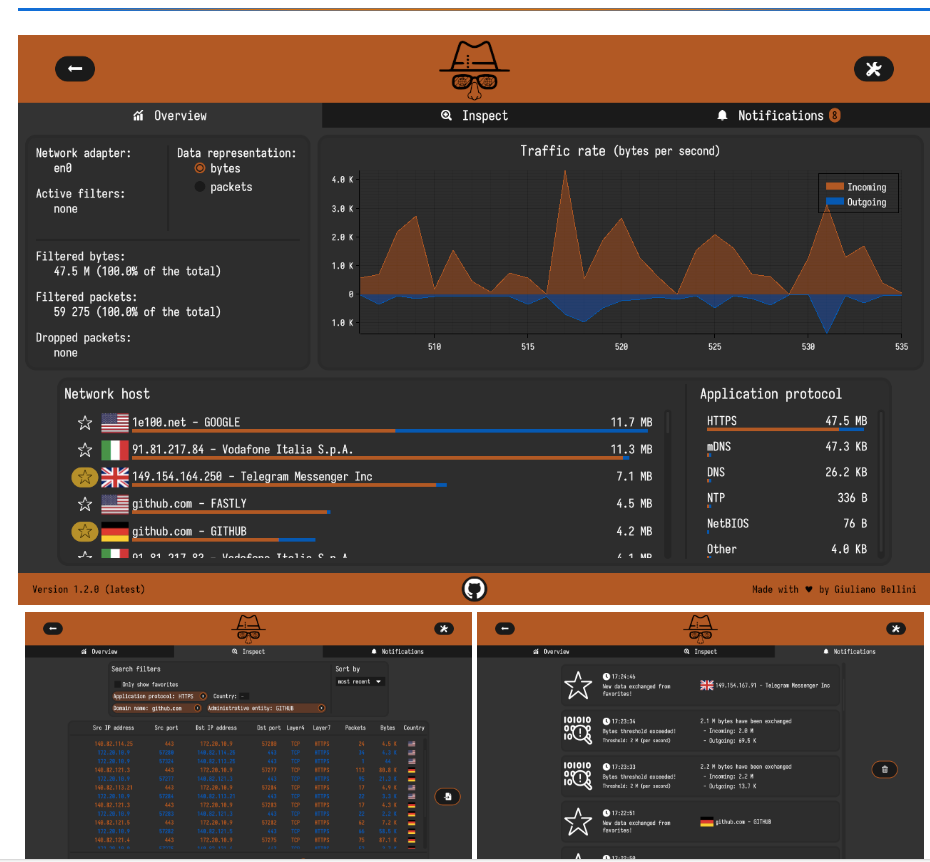This screenshot has width=930, height=862.
Task: Click the back arrow in the Overview window
Action: click(75, 69)
